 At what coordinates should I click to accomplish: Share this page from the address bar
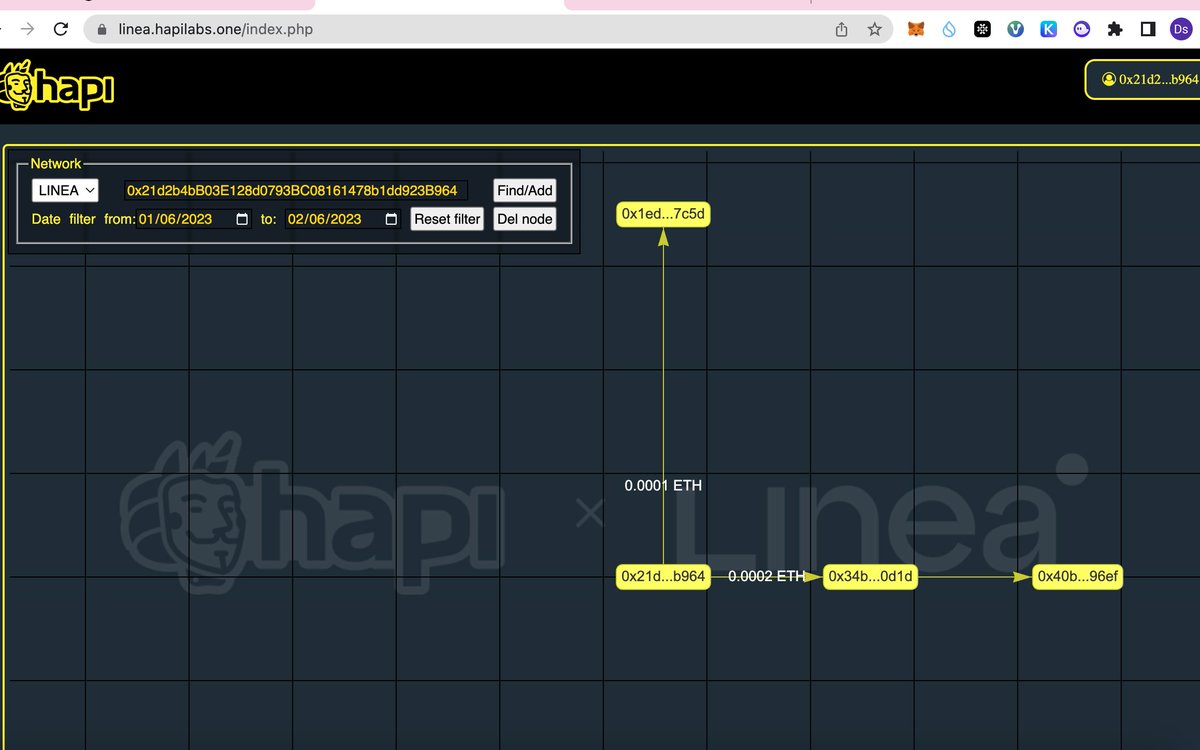842,29
